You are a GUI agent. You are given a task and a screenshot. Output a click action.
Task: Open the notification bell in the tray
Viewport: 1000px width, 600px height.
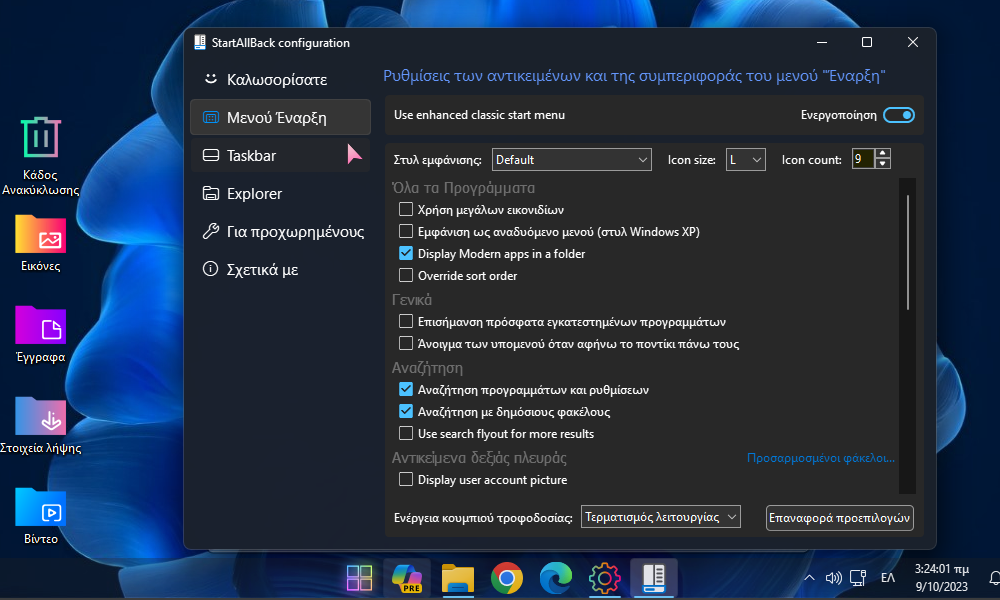[x=994, y=578]
